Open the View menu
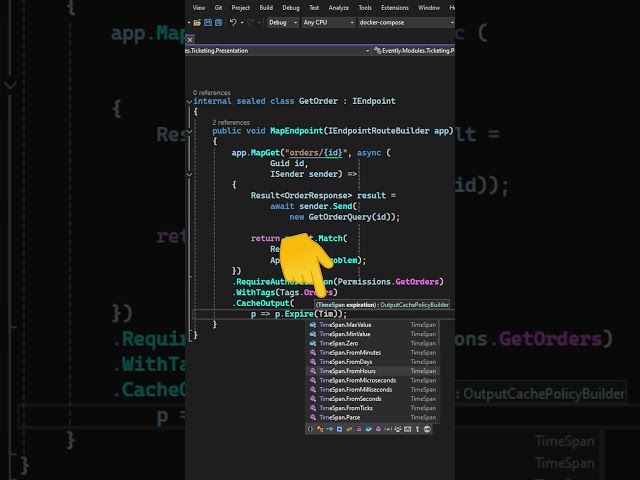This screenshot has height=480, width=640. (199, 8)
